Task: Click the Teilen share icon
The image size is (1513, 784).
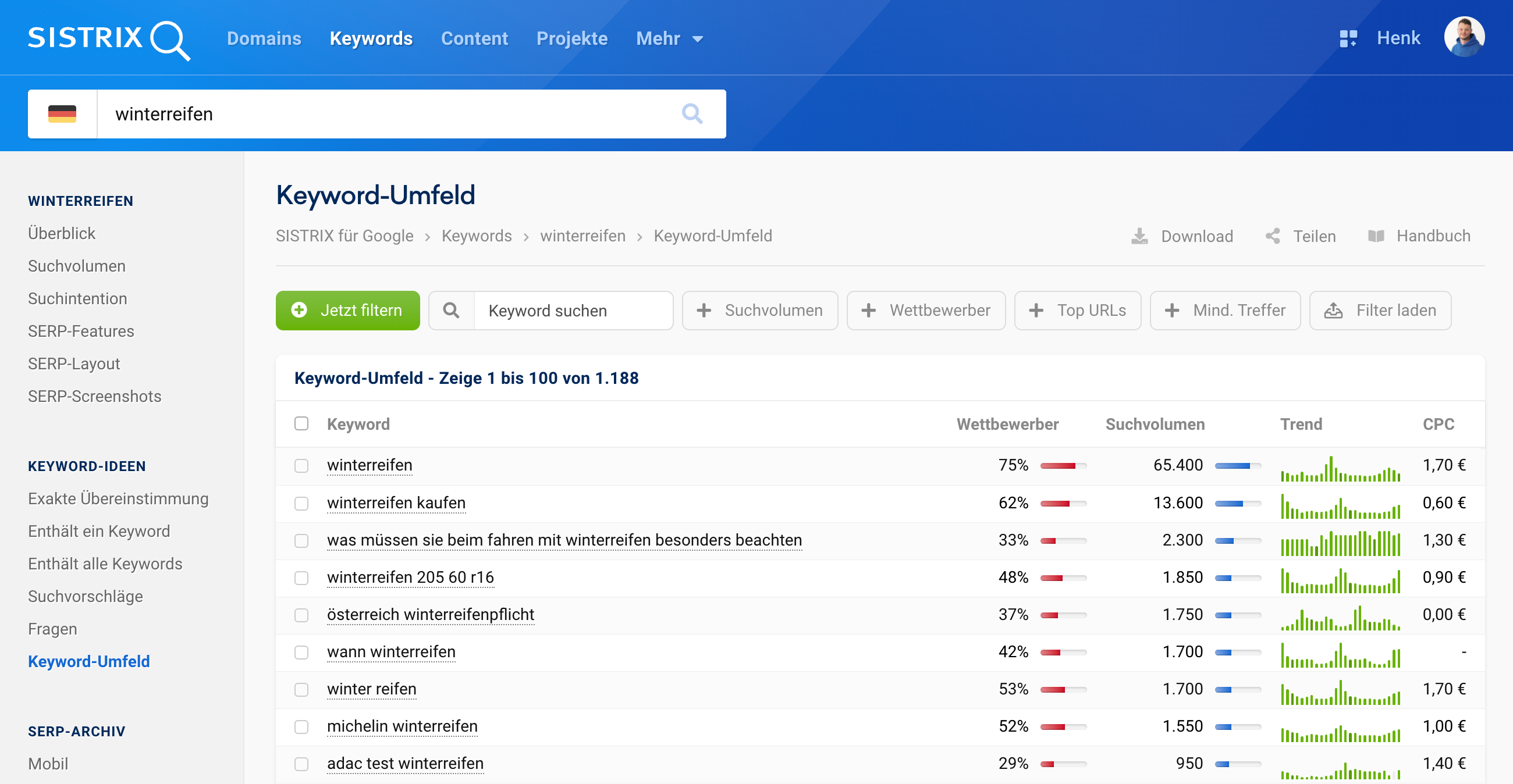Action: pos(1273,236)
